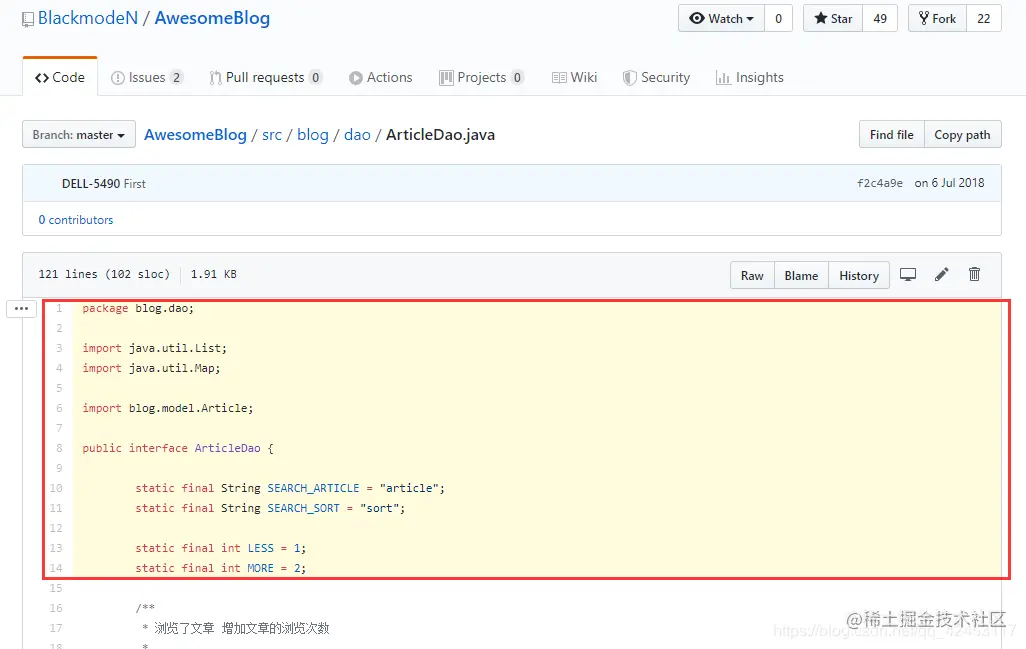Click the DELL-5490 author name

click(91, 184)
